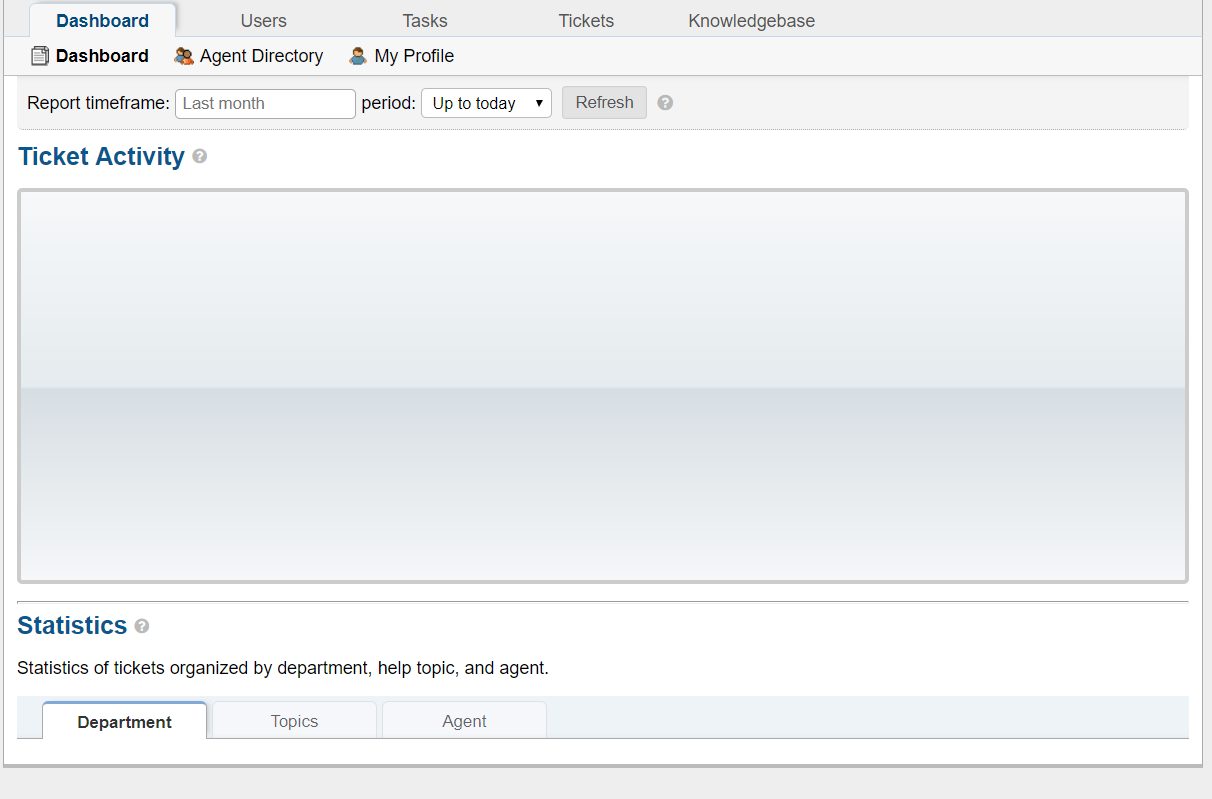Click the statistics description text
The image size is (1212, 799).
[x=283, y=668]
